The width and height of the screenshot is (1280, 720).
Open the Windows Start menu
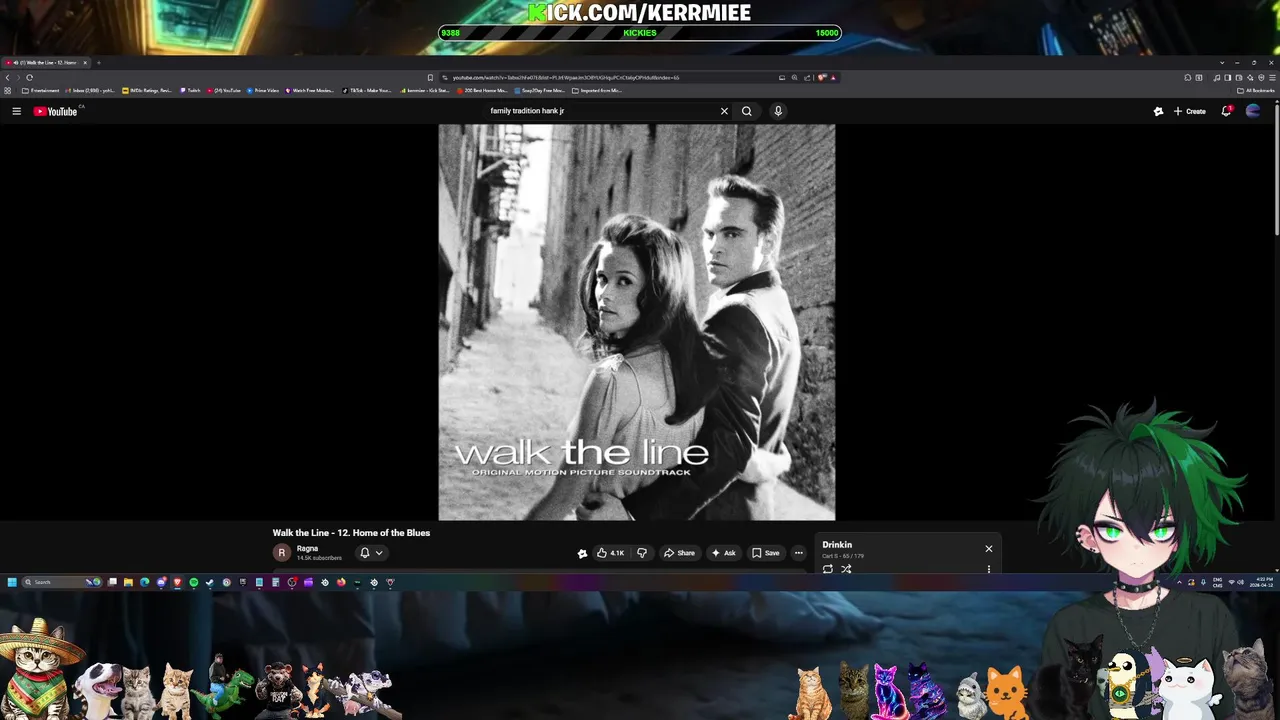pyautogui.click(x=12, y=582)
